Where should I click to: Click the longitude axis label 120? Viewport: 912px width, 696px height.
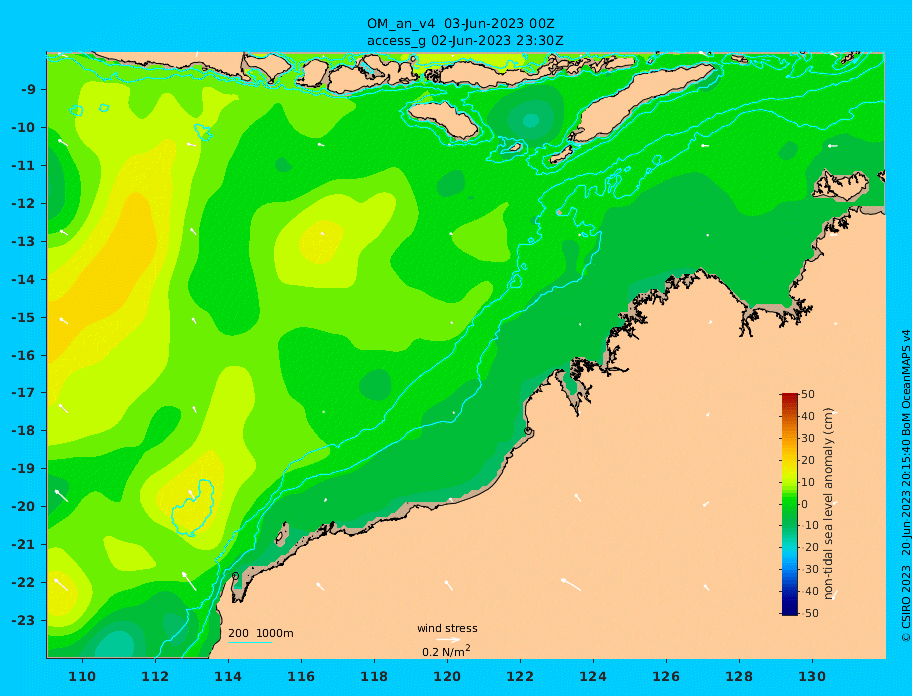pos(447,676)
